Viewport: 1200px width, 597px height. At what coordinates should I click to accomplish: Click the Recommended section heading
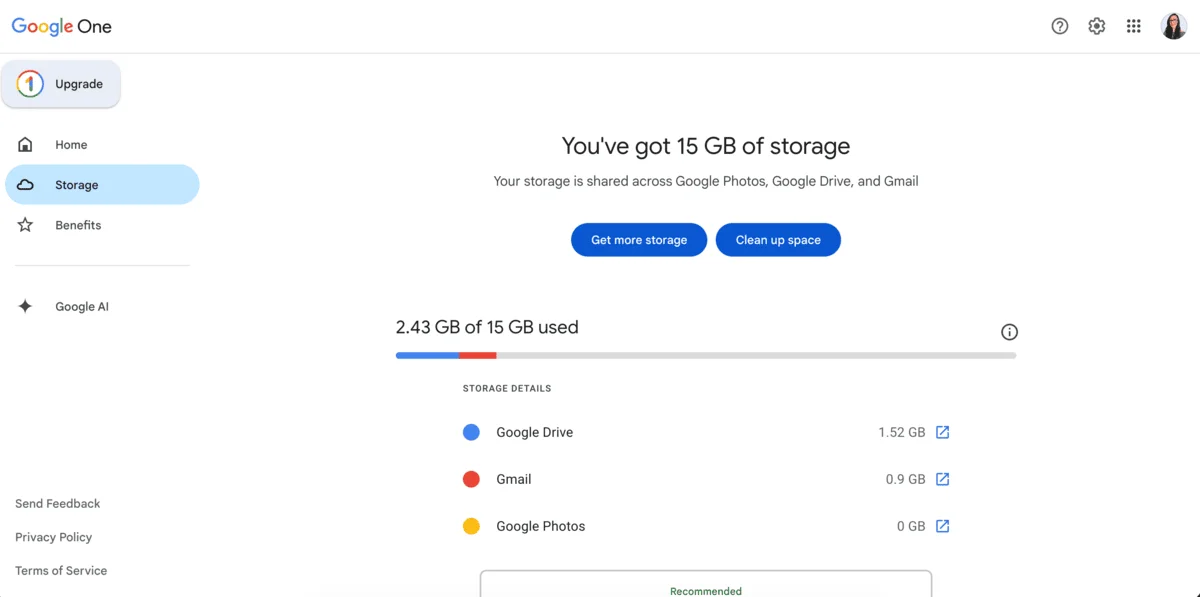pos(705,590)
